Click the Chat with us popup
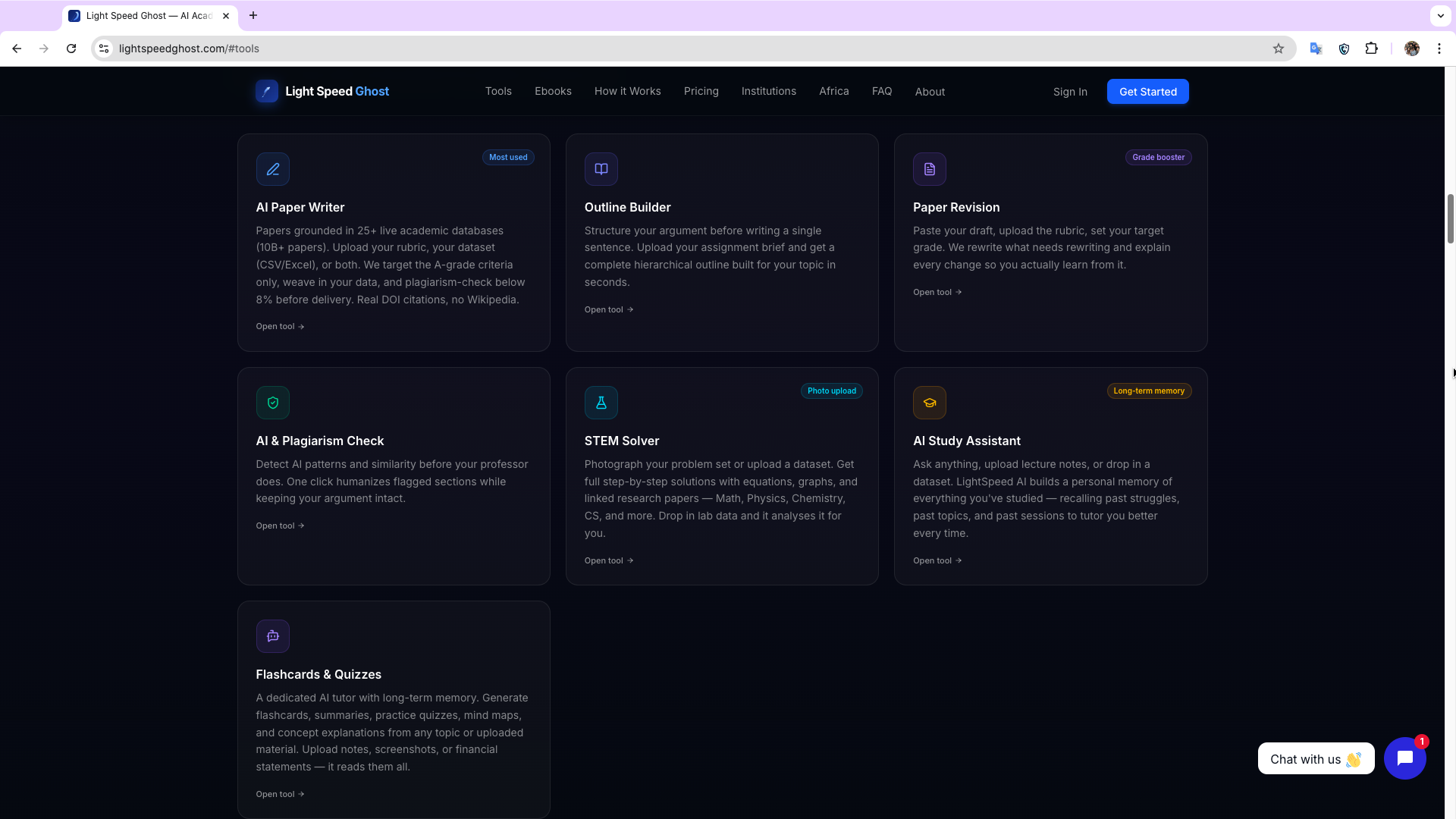Viewport: 1456px width, 819px height. pos(1316,759)
